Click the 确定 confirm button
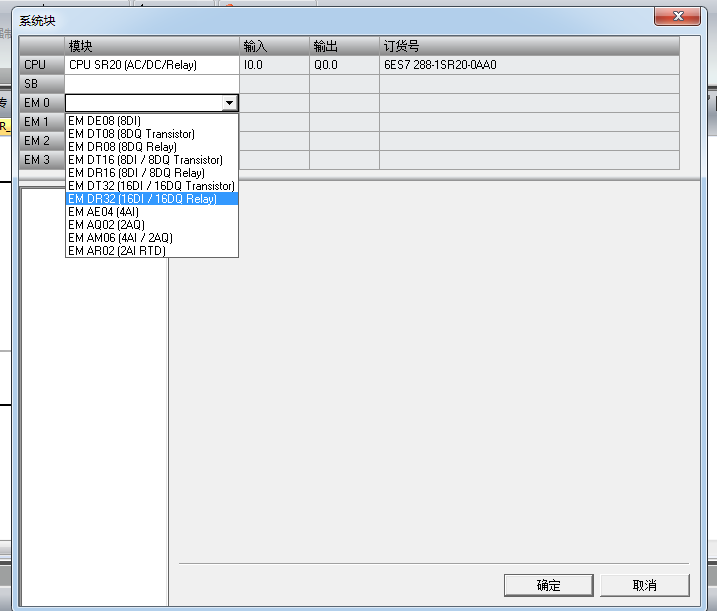 (x=548, y=585)
